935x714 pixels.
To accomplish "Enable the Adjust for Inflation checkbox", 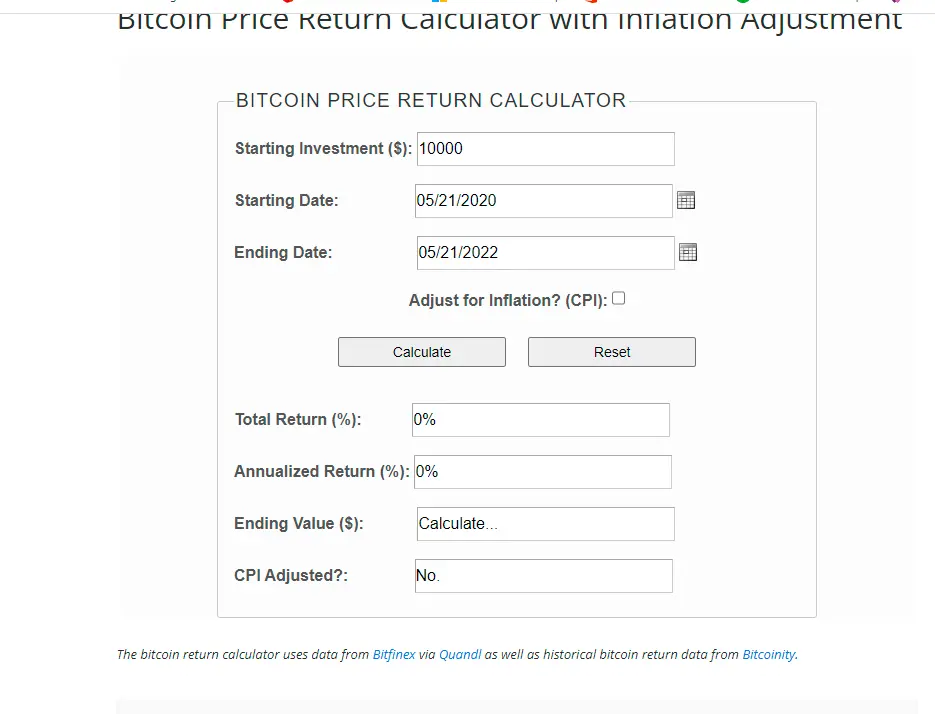I will 618,298.
